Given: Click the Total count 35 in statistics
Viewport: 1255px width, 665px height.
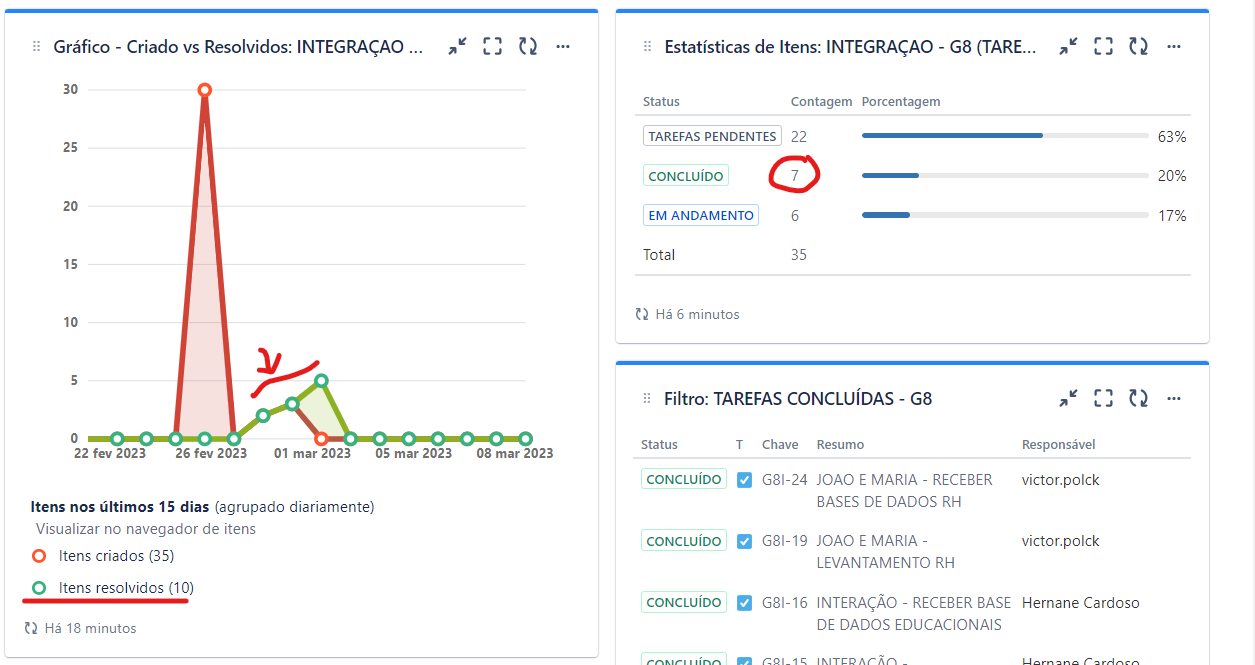Looking at the screenshot, I should pyautogui.click(x=799, y=255).
